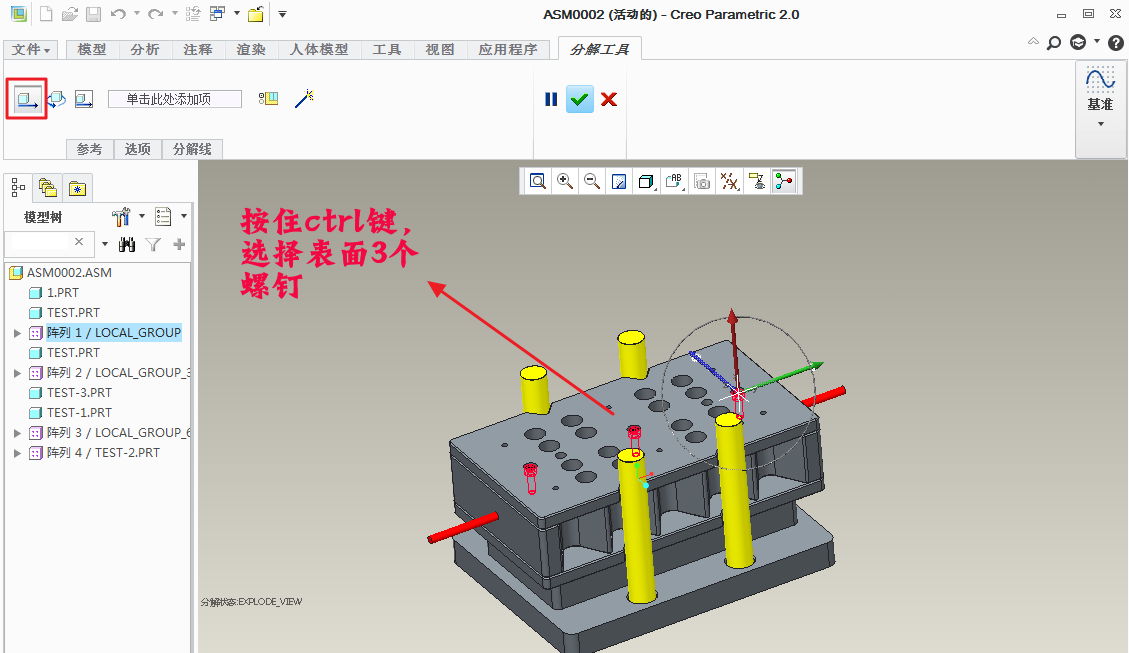
Task: Open the model tree binoculars search
Action: pos(127,244)
